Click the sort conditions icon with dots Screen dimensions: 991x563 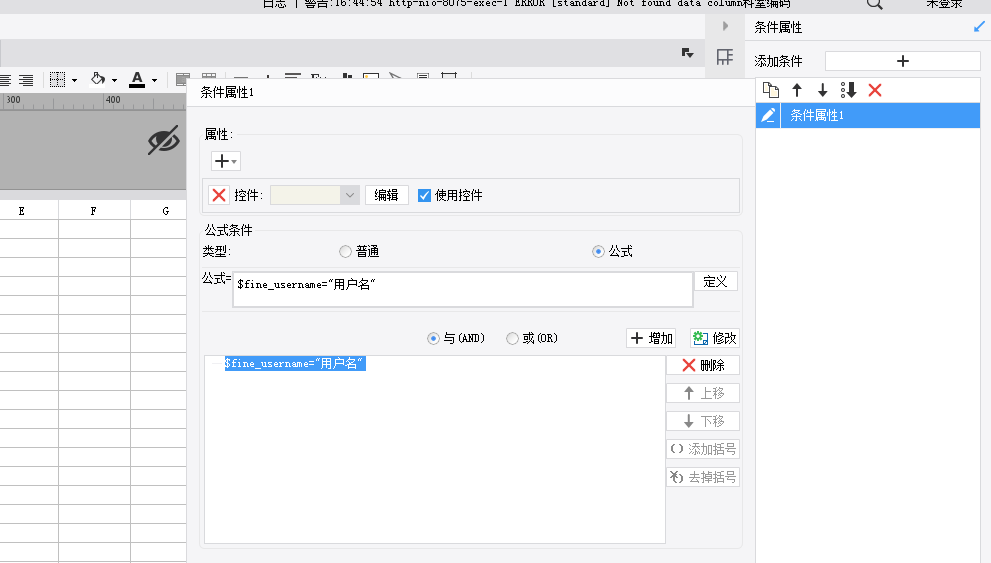(x=848, y=90)
